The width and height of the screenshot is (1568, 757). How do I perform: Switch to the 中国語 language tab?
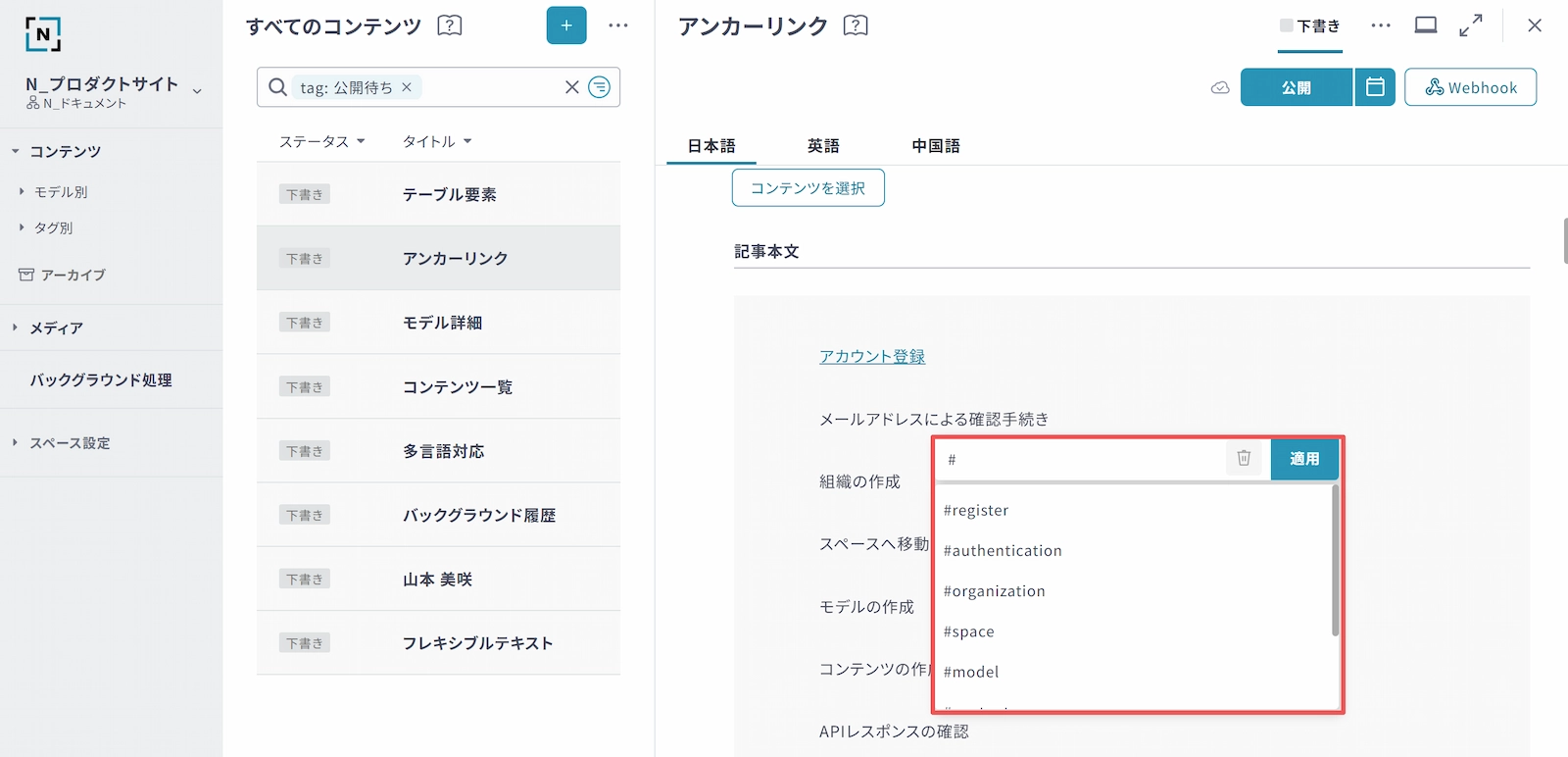point(936,146)
